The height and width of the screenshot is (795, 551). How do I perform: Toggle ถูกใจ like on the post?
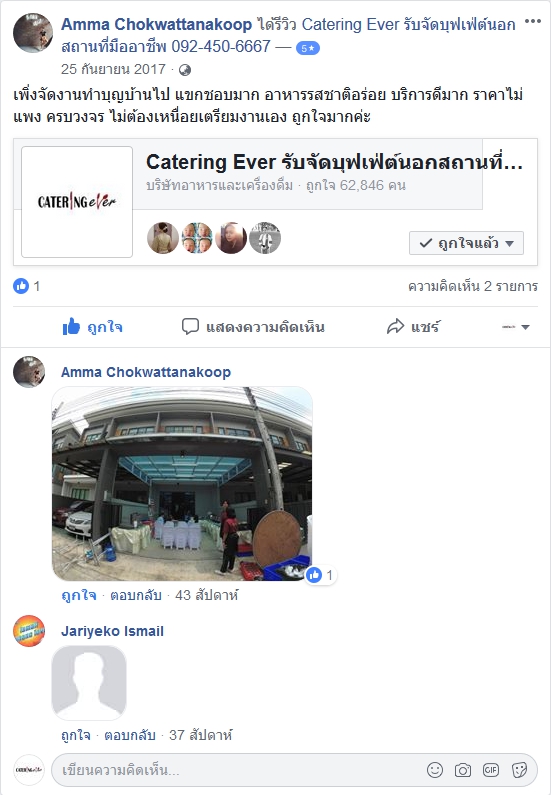[x=92, y=327]
